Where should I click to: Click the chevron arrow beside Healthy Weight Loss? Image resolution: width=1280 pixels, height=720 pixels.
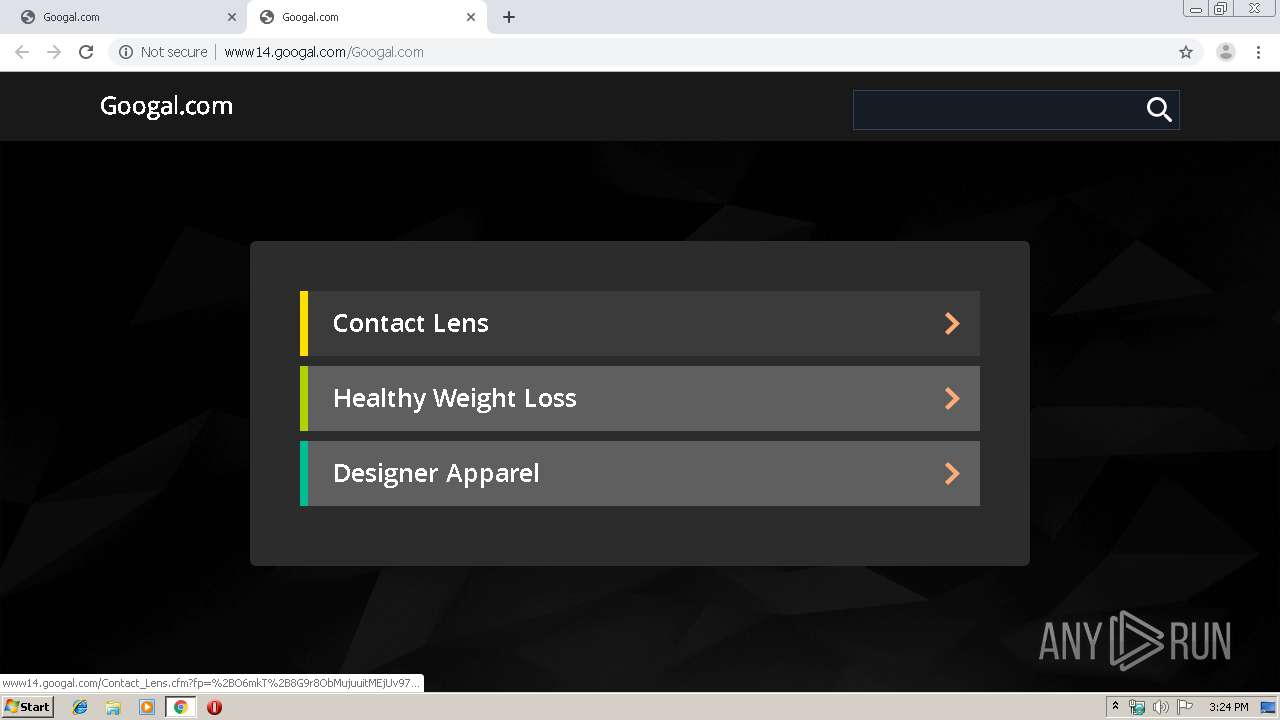pyautogui.click(x=952, y=398)
